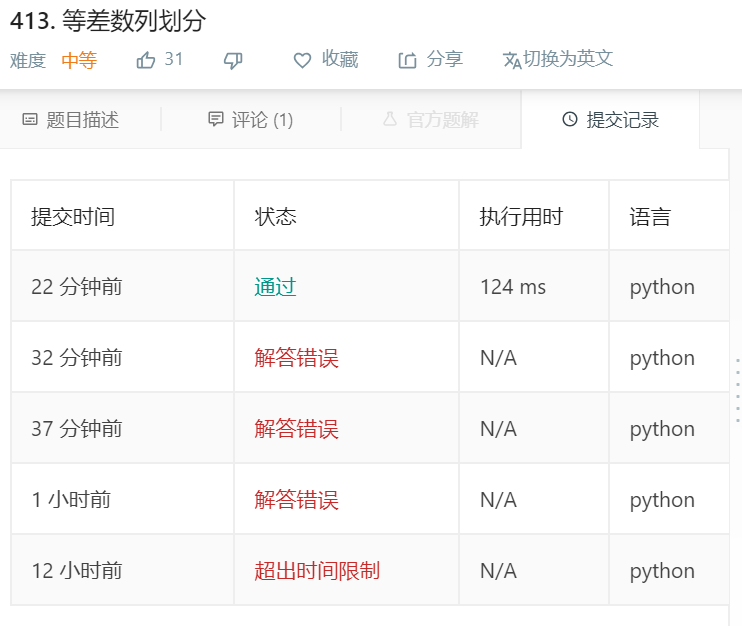Click the thumbs-down dislike icon
This screenshot has height=626, width=742.
coord(233,61)
